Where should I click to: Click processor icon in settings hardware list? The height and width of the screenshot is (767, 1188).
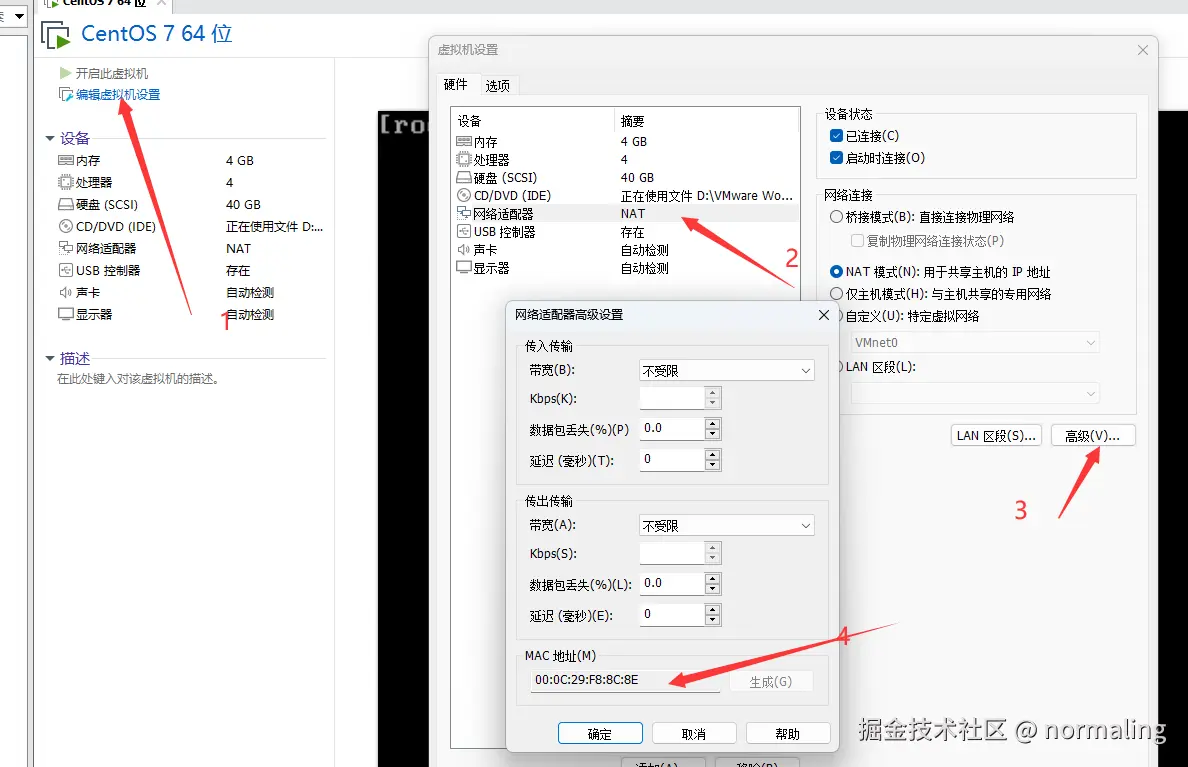464,160
